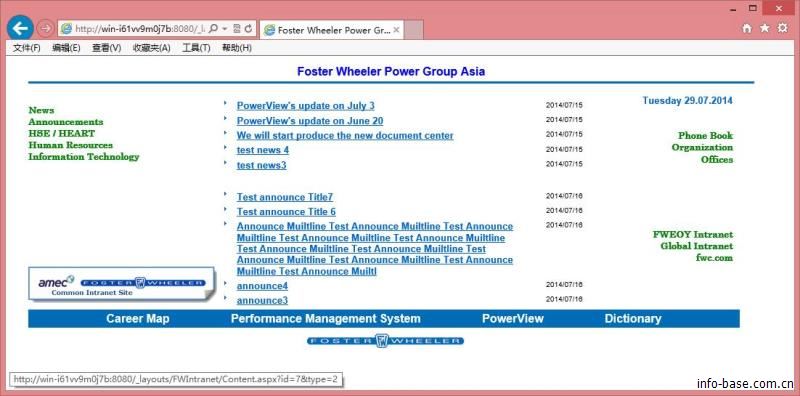Screen dimensions: 800x396
Task: Open announce4 link
Action: click(262, 286)
